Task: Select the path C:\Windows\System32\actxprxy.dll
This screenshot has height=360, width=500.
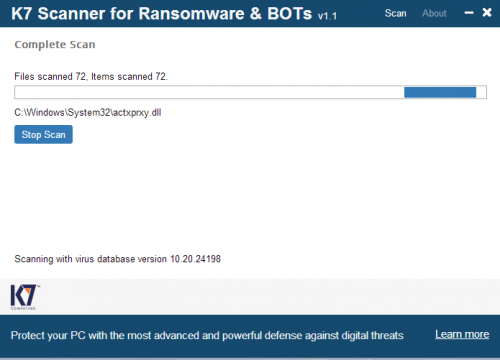Action: point(88,113)
